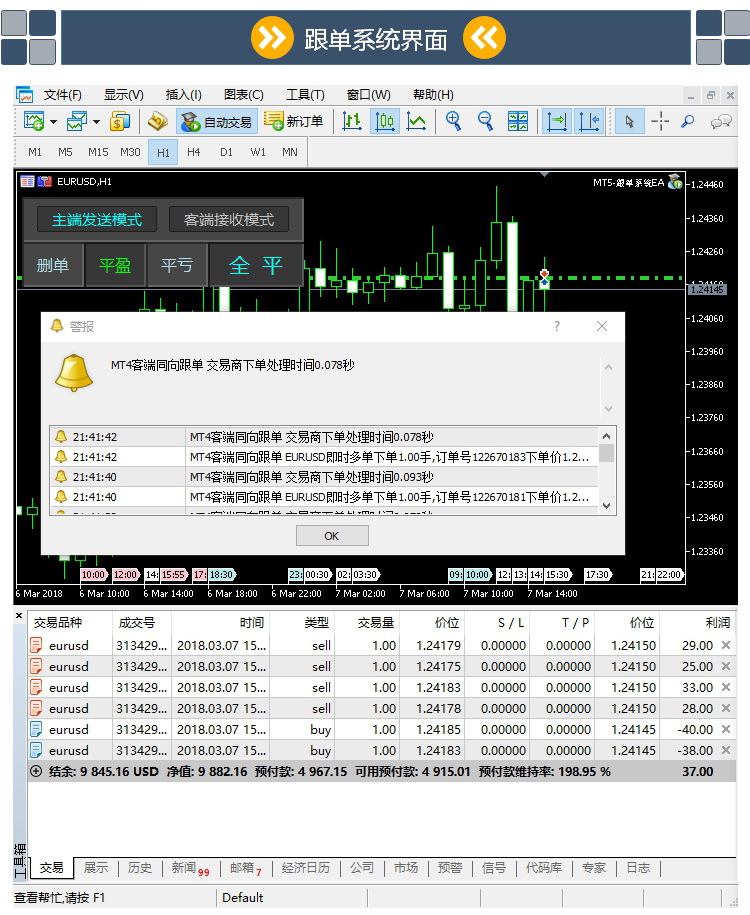
Task: Open the profiles toolbar icon
Action: click(x=76, y=121)
